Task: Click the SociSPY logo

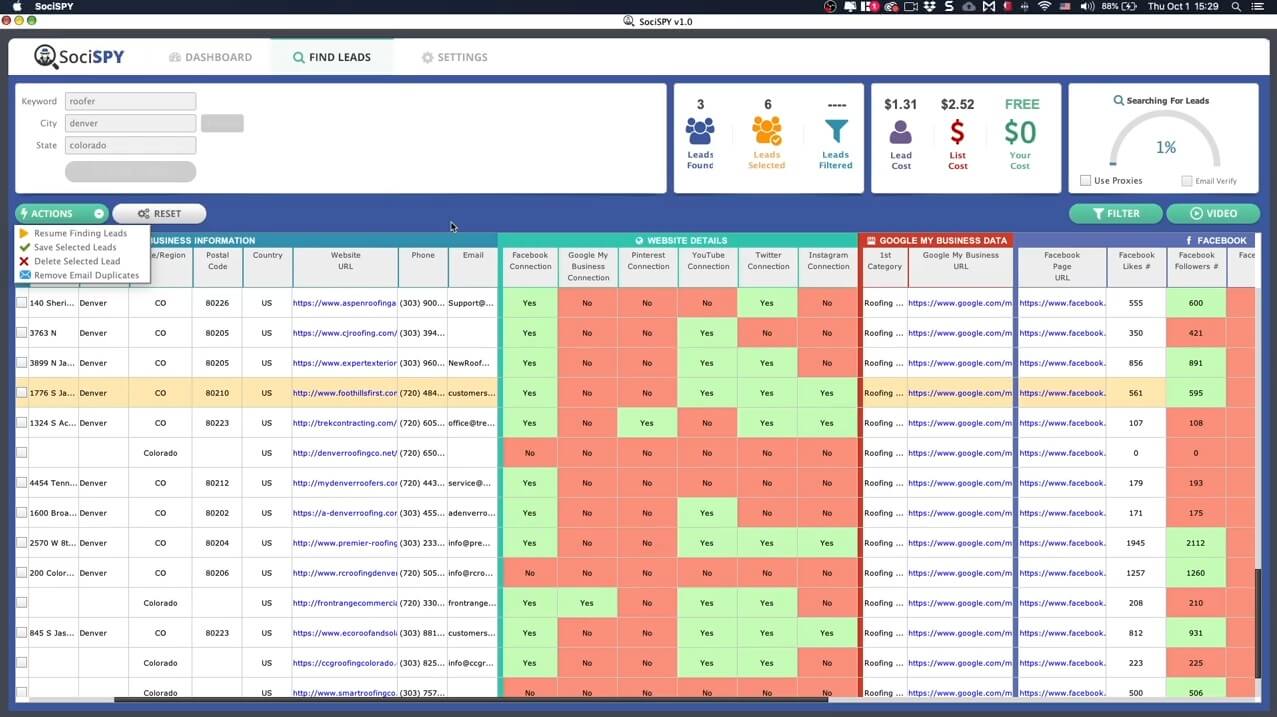Action: point(79,57)
